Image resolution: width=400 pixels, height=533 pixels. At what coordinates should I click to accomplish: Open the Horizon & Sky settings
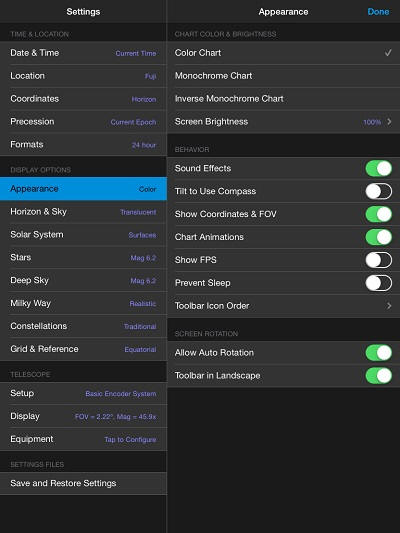[x=83, y=212]
